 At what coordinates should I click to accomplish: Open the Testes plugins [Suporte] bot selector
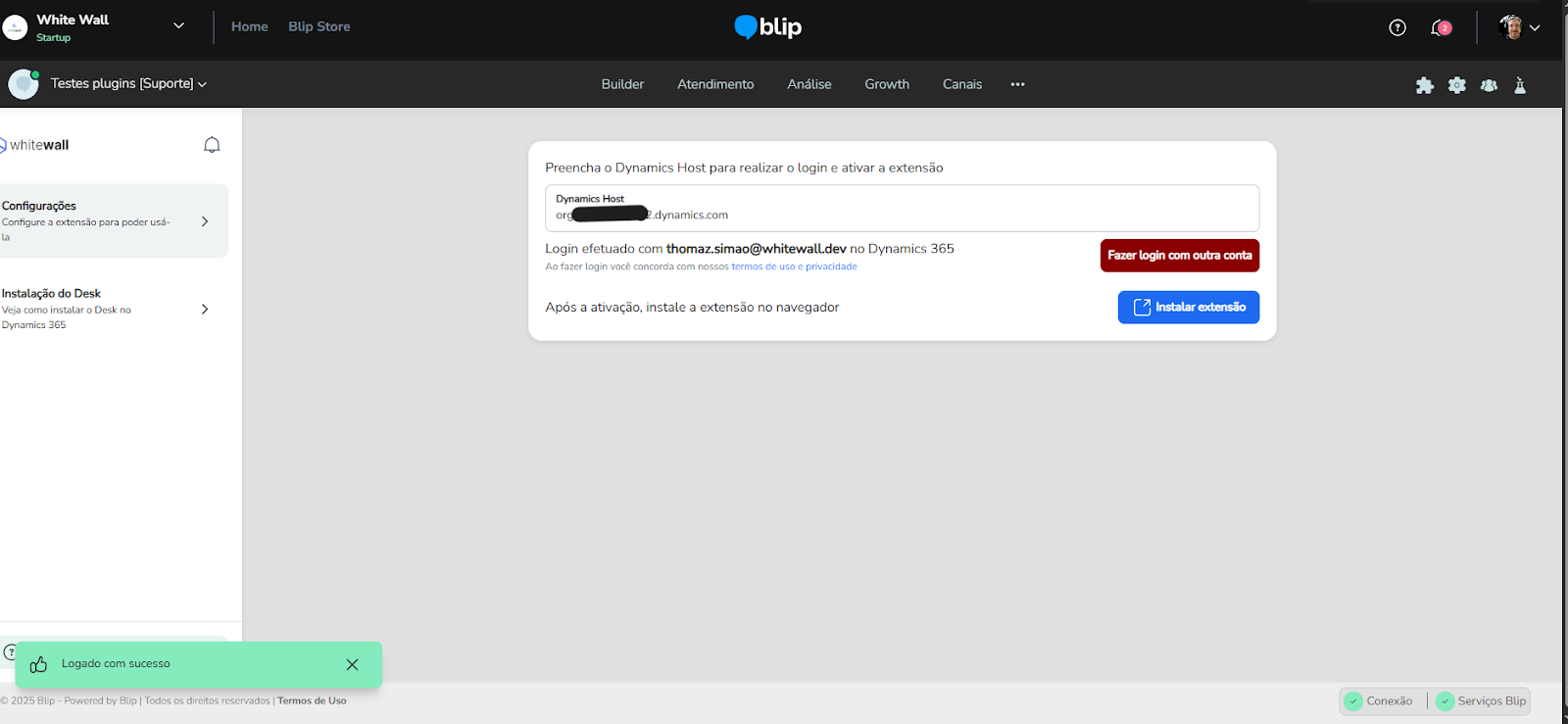click(x=127, y=84)
